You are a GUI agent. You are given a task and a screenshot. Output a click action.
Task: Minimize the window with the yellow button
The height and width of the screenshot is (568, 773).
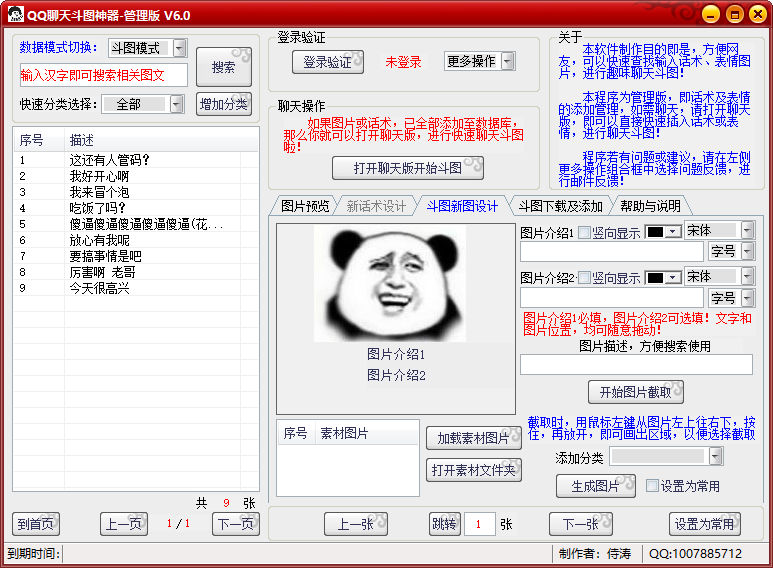pos(710,14)
